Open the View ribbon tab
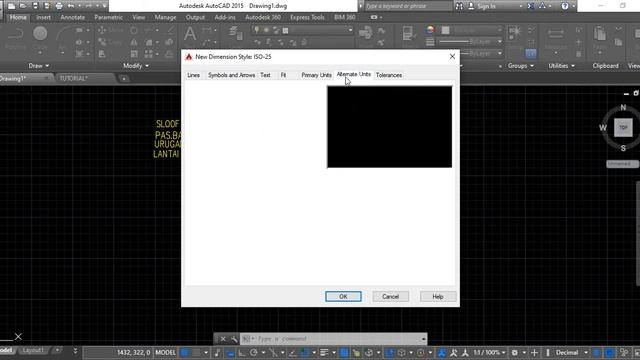Viewport: 640px width, 360px height. (x=139, y=17)
